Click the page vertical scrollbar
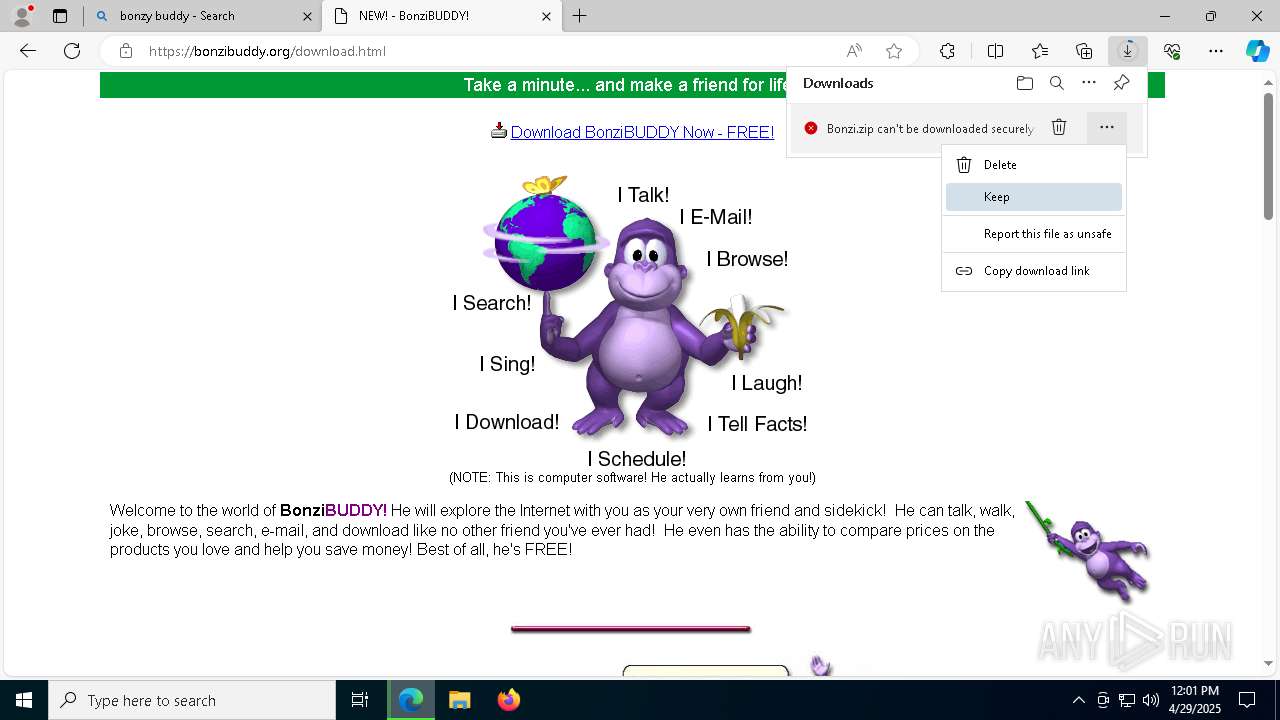This screenshot has width=1280, height=720. point(1268,155)
